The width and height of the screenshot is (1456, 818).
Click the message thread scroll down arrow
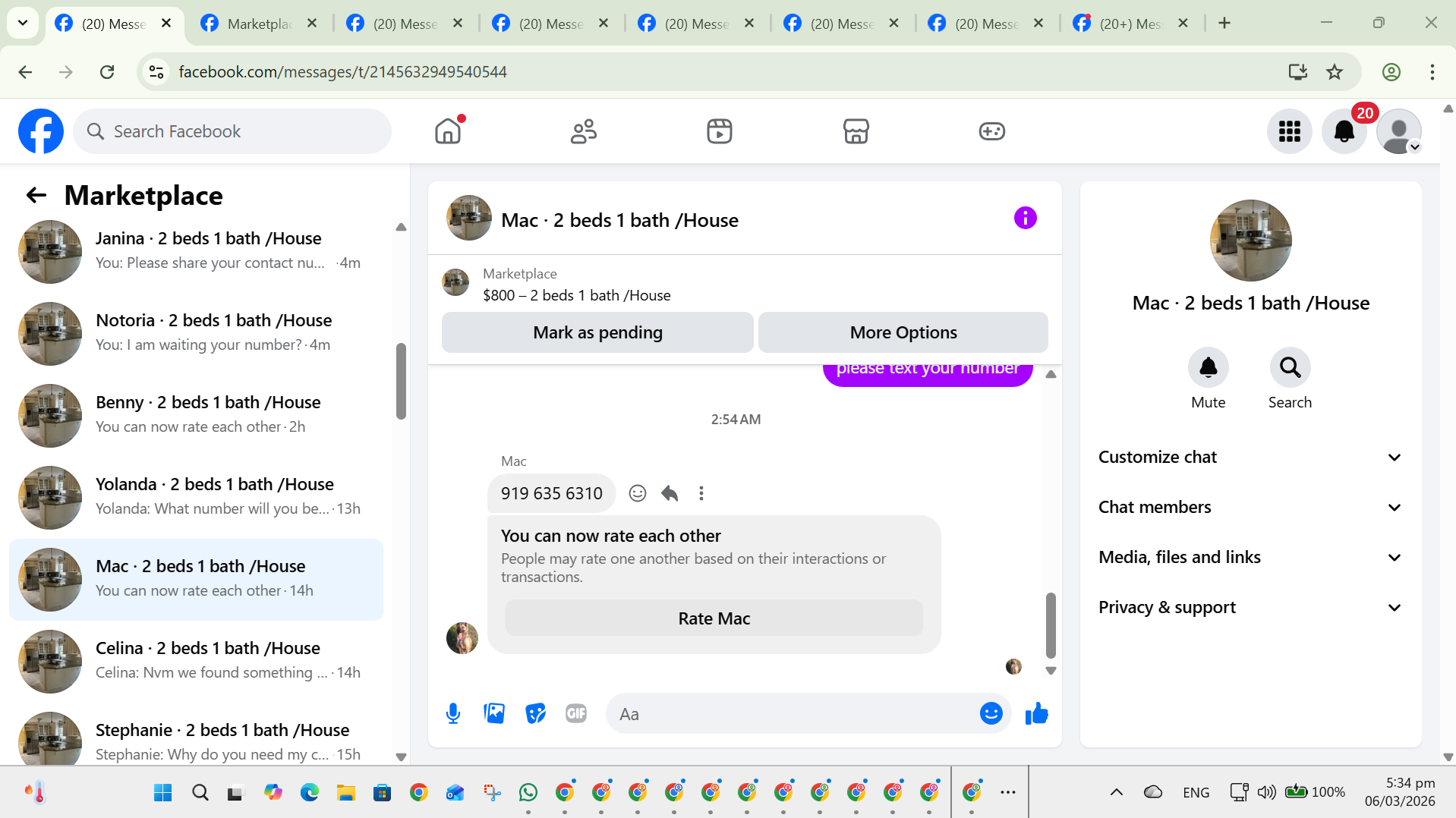1051,671
